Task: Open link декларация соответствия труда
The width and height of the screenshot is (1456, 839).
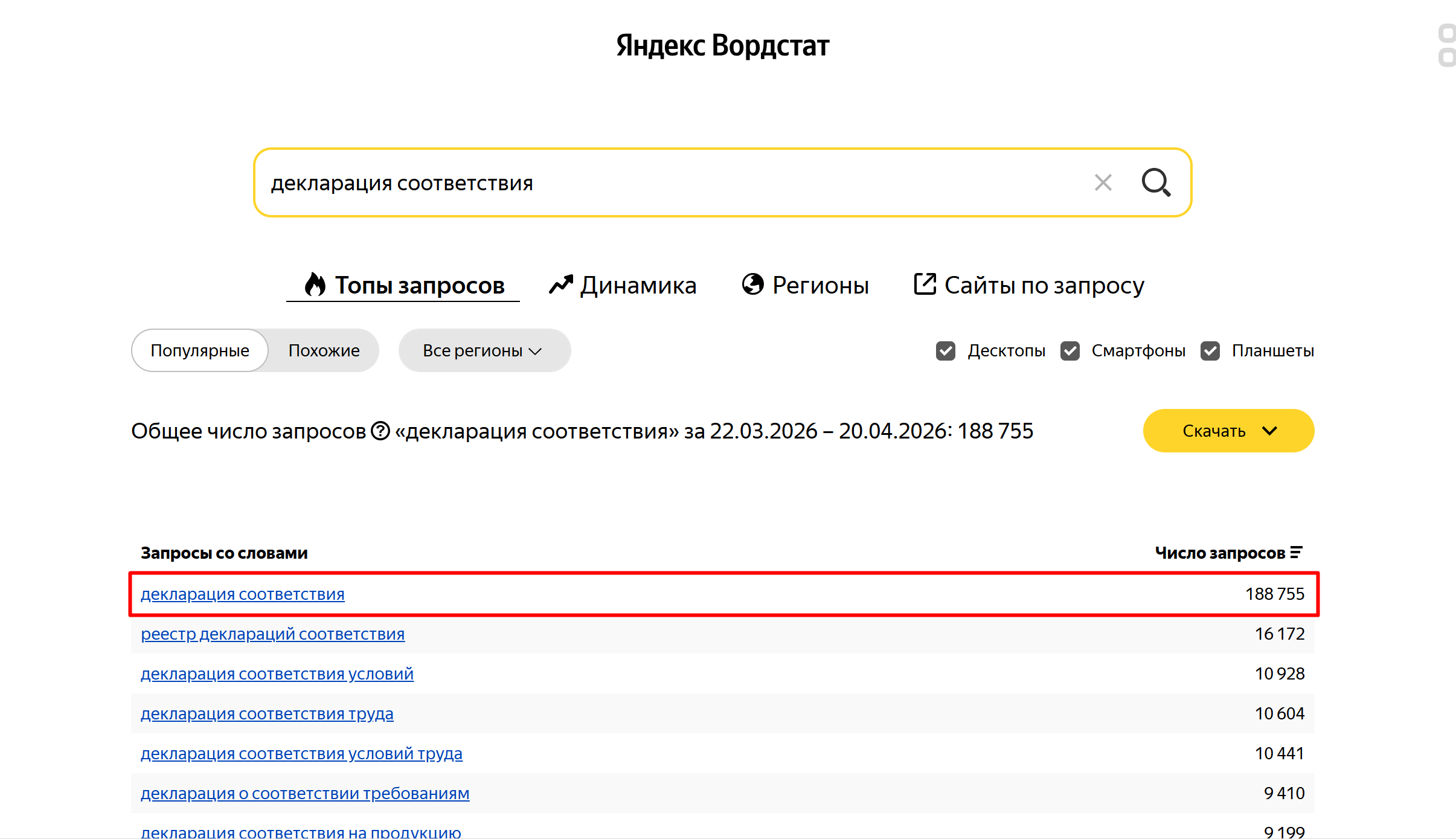Action: tap(267, 714)
